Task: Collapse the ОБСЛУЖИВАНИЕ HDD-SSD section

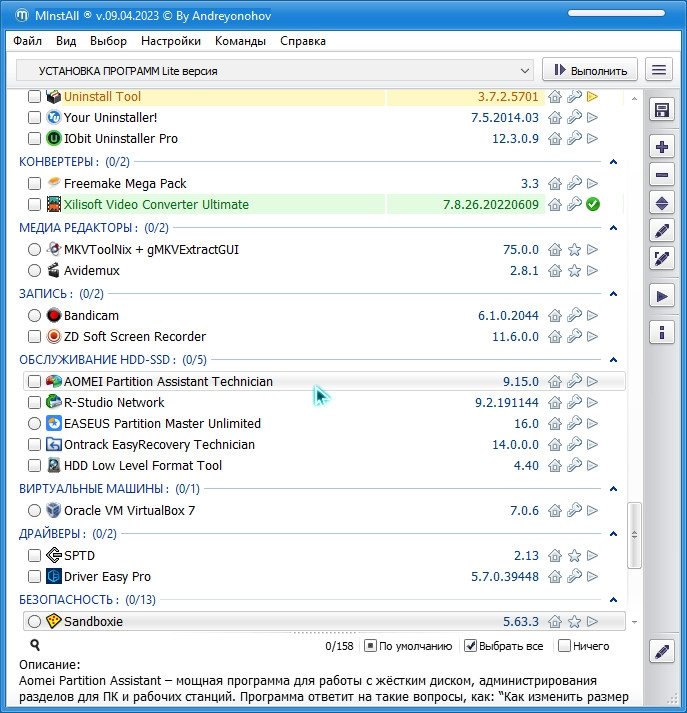Action: tap(613, 360)
